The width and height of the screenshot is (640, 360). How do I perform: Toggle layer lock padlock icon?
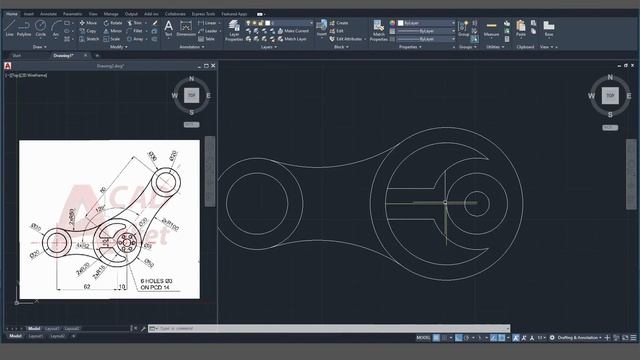[261, 23]
